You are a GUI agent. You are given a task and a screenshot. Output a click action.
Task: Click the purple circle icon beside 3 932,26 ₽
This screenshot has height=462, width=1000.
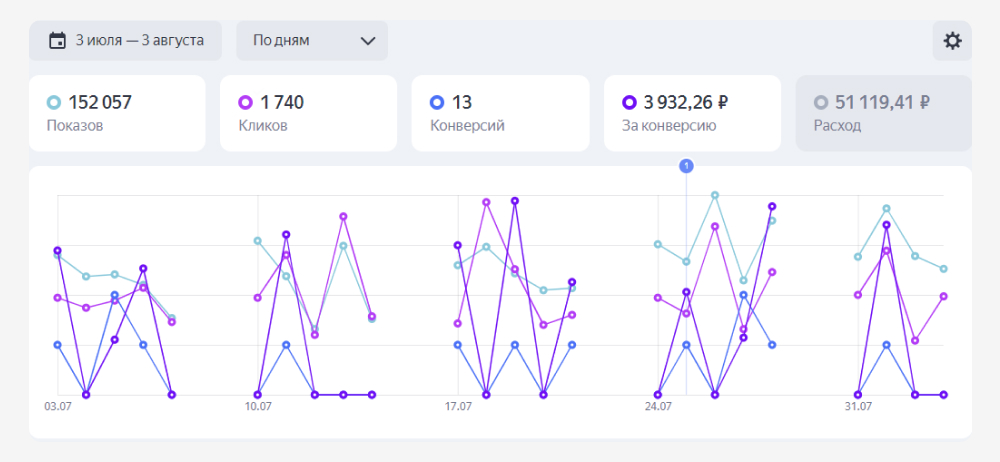629,102
